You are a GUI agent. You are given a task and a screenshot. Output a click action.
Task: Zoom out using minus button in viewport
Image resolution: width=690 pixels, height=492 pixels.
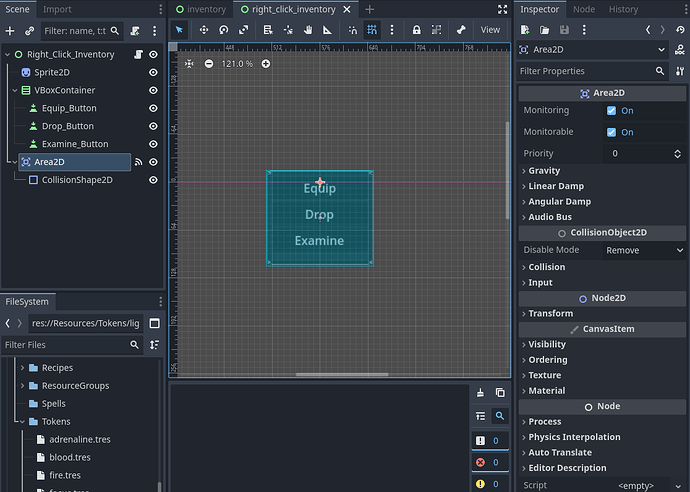point(209,64)
